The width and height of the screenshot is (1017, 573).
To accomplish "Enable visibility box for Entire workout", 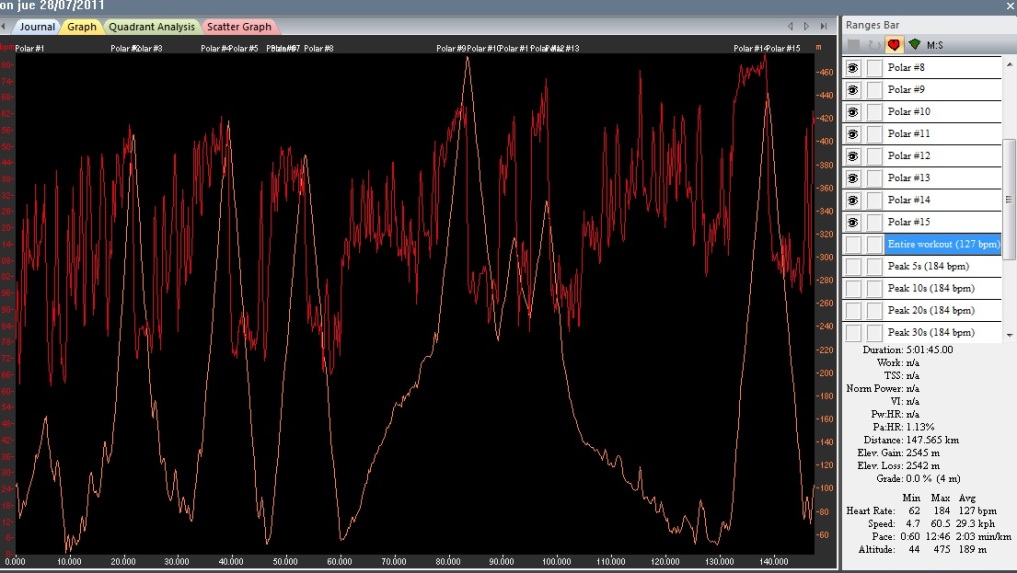I will [x=853, y=244].
